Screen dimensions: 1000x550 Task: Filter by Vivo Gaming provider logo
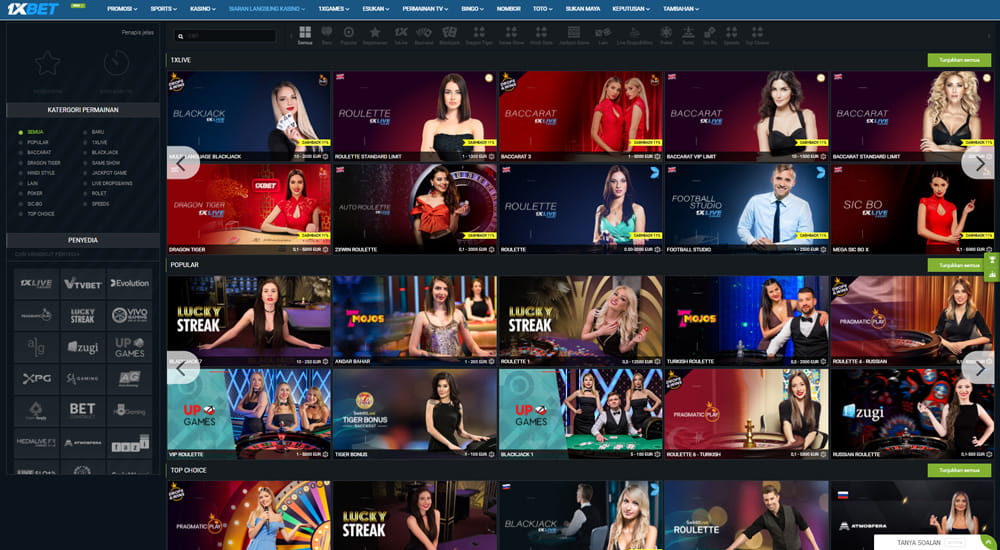click(x=129, y=315)
